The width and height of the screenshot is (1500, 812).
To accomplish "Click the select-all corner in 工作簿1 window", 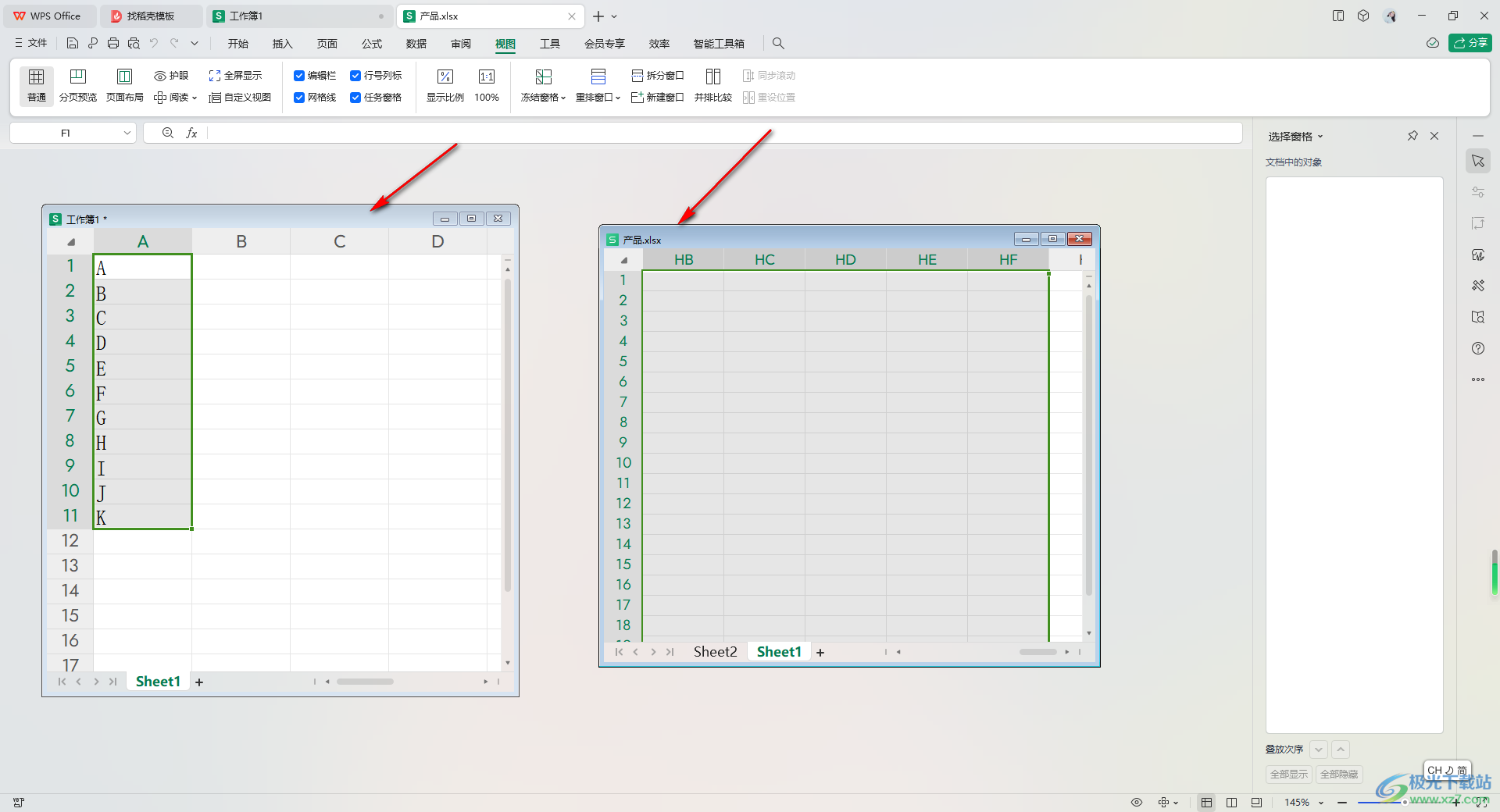I will [70, 242].
